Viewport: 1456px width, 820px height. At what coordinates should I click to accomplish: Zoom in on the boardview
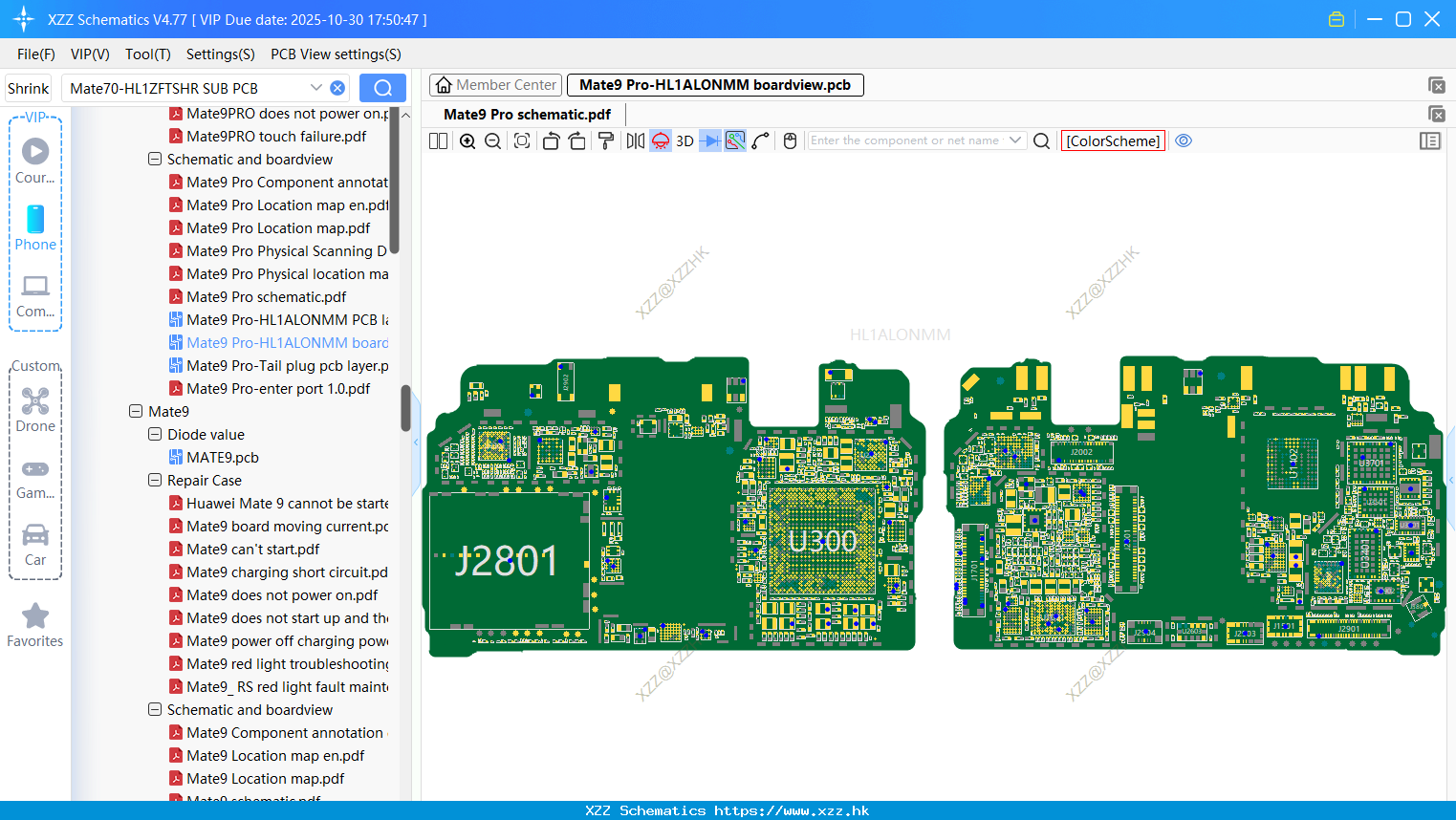coord(467,140)
